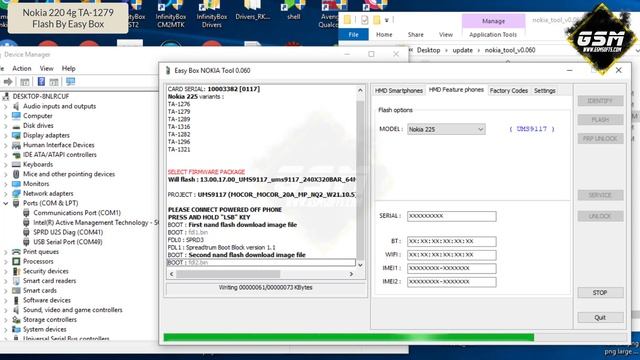Click the forward arrow in Device Manager toolbar
This screenshot has height=360, width=640.
click(x=8, y=82)
